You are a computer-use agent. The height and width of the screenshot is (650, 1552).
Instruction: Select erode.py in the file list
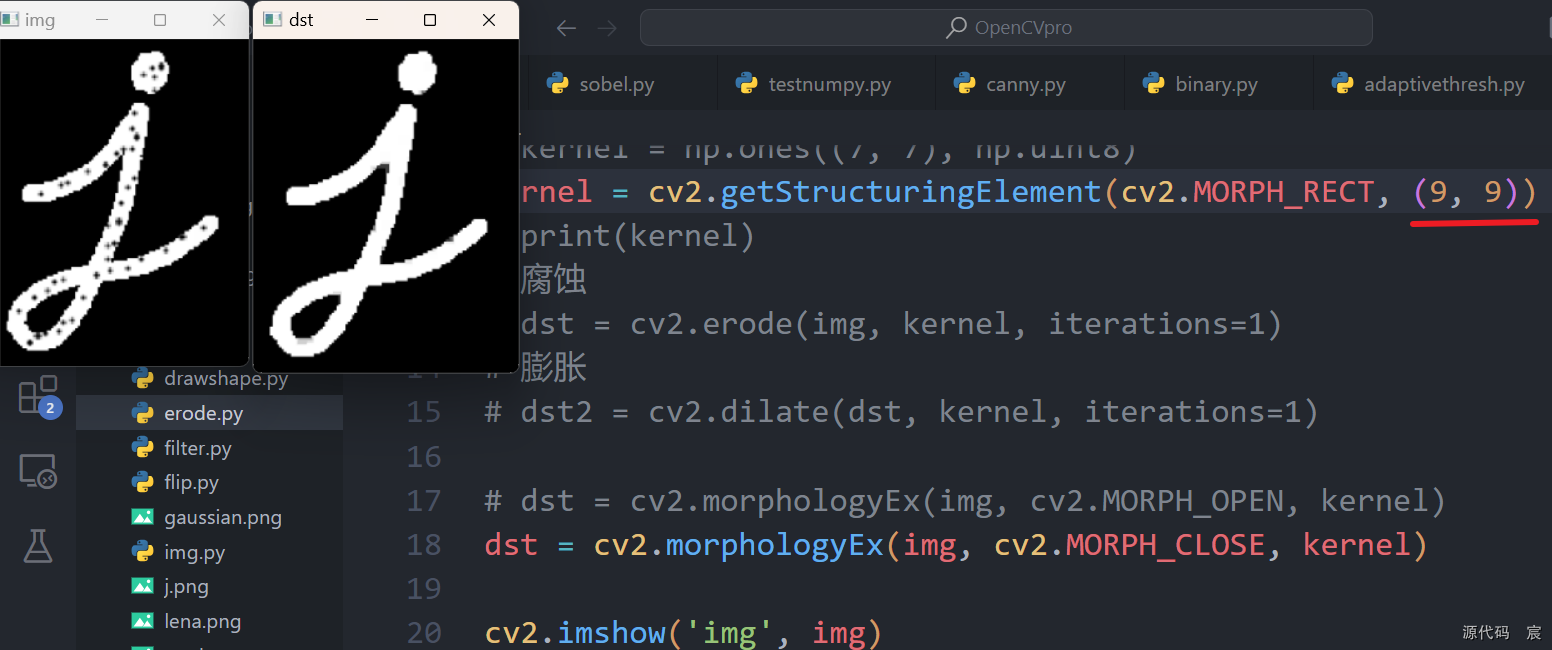coord(210,413)
